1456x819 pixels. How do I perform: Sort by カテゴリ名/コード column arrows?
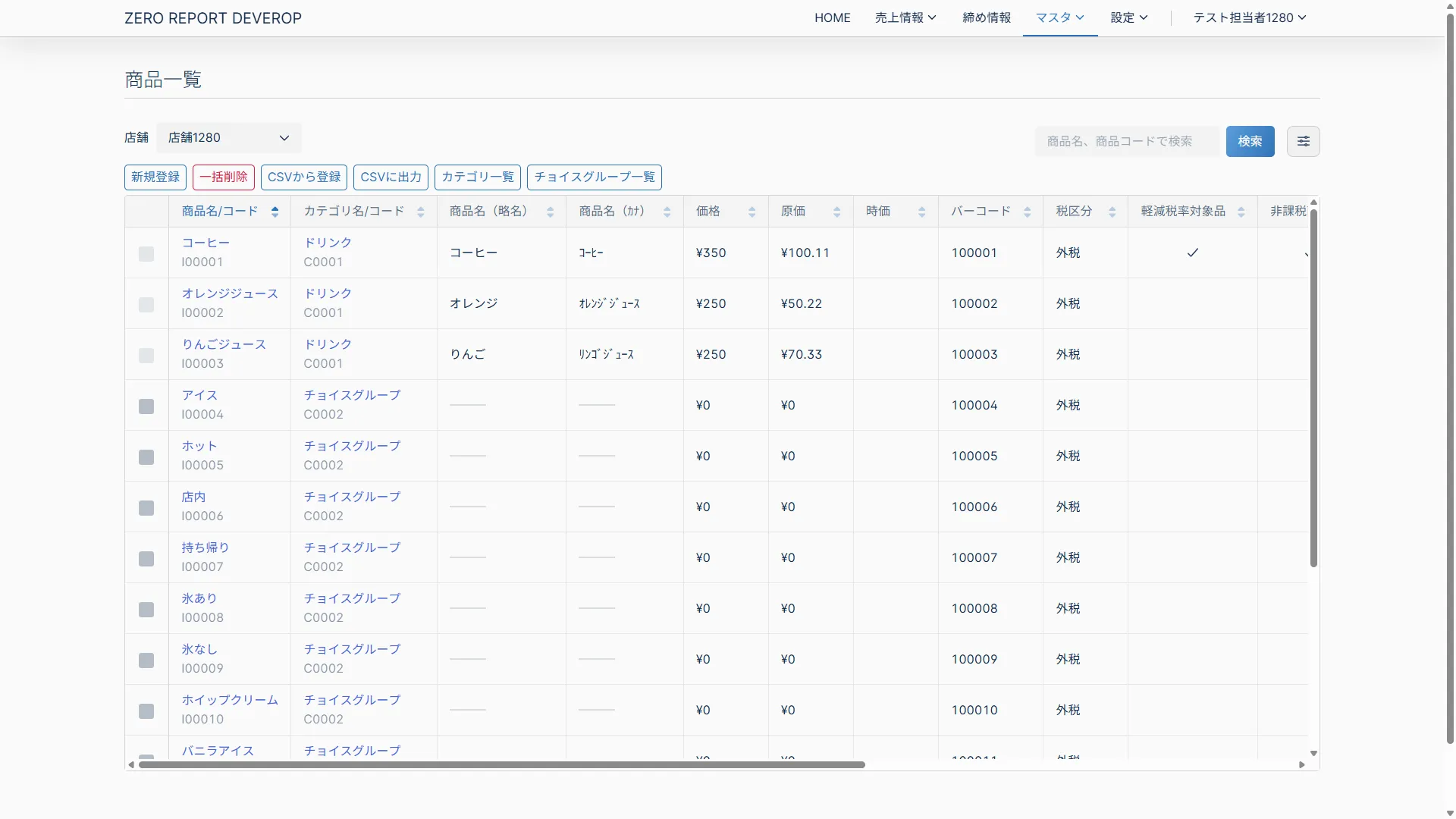tap(420, 212)
